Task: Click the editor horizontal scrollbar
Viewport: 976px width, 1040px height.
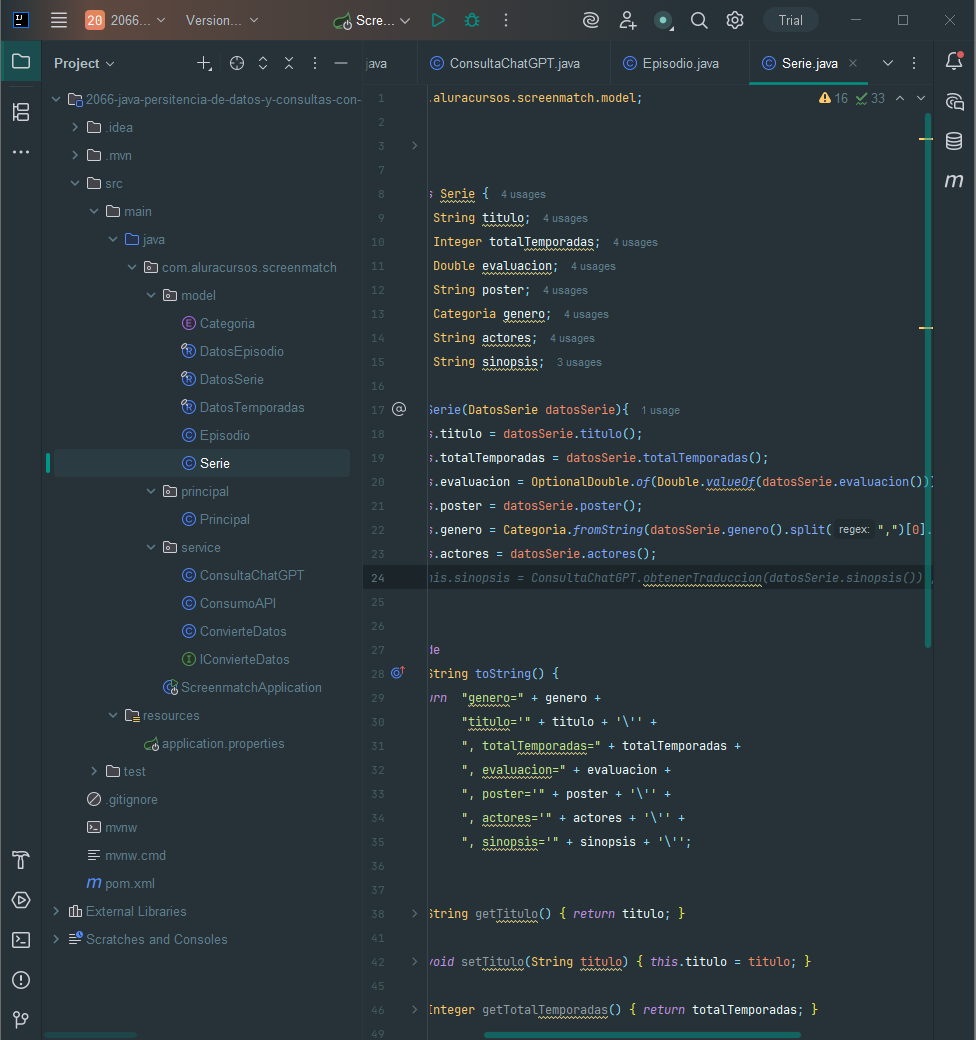Action: click(642, 1035)
